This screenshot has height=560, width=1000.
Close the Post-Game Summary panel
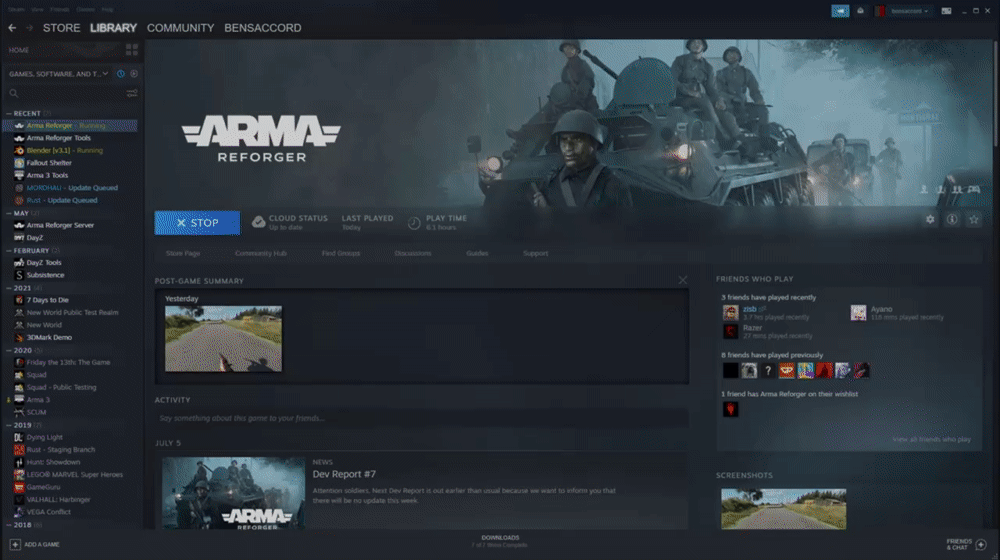click(682, 280)
